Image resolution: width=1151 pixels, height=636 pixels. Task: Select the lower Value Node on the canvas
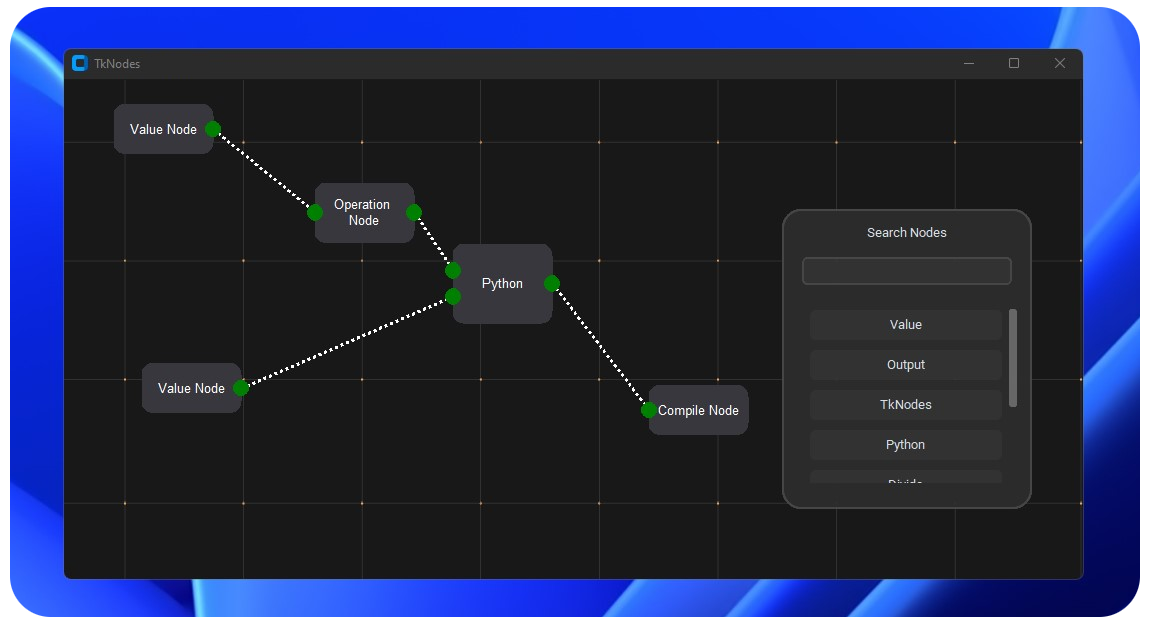192,388
